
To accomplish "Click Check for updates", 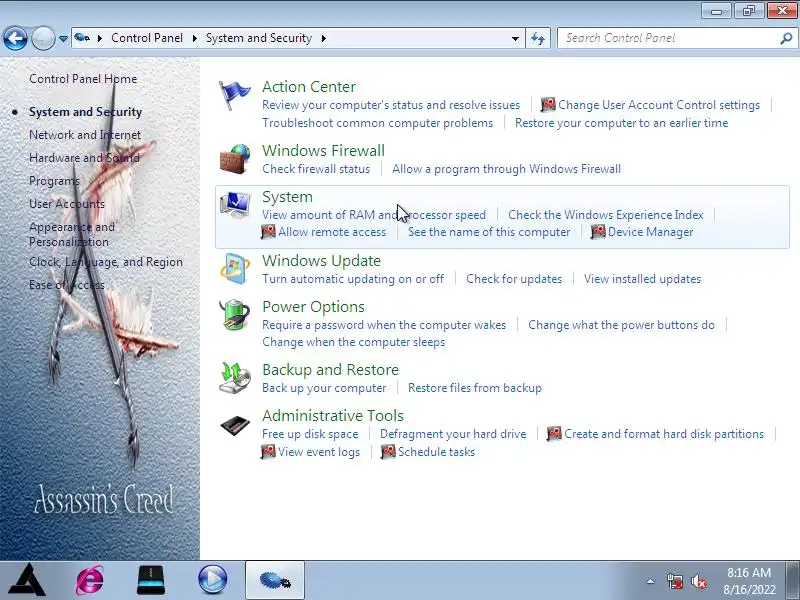I will (x=514, y=279).
